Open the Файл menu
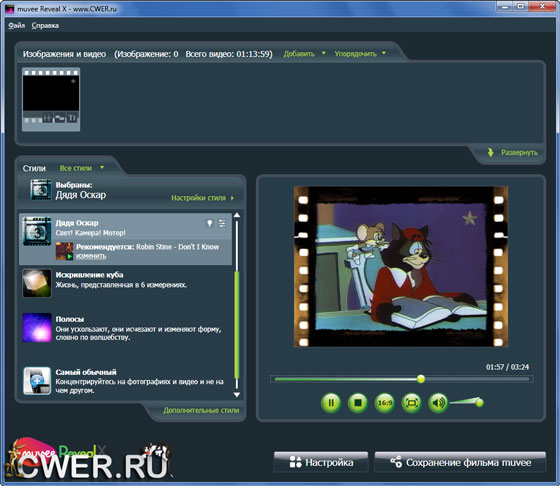 (x=16, y=25)
